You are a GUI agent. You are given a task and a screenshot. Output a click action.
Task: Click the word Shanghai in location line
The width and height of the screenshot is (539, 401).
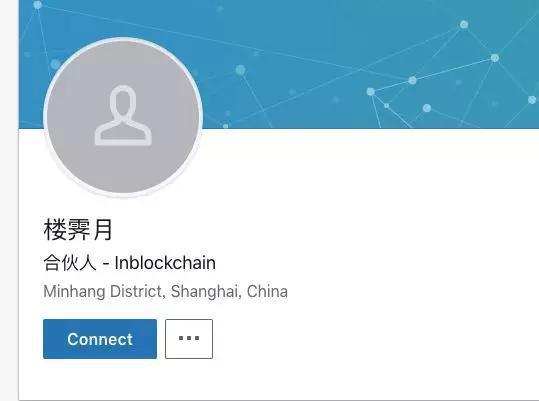point(204,291)
